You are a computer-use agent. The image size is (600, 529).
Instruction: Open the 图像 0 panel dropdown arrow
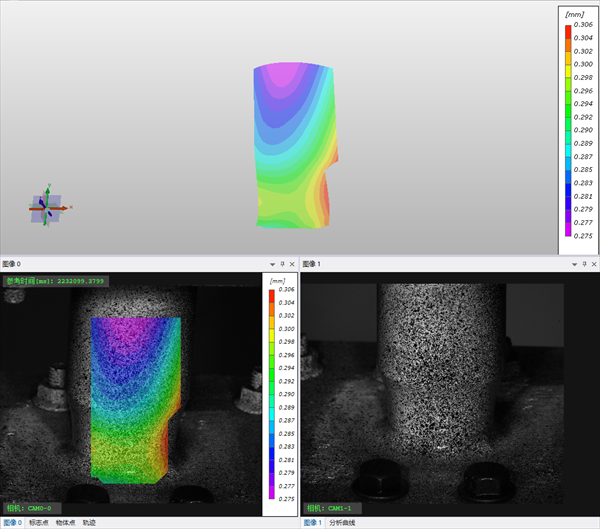click(x=271, y=263)
